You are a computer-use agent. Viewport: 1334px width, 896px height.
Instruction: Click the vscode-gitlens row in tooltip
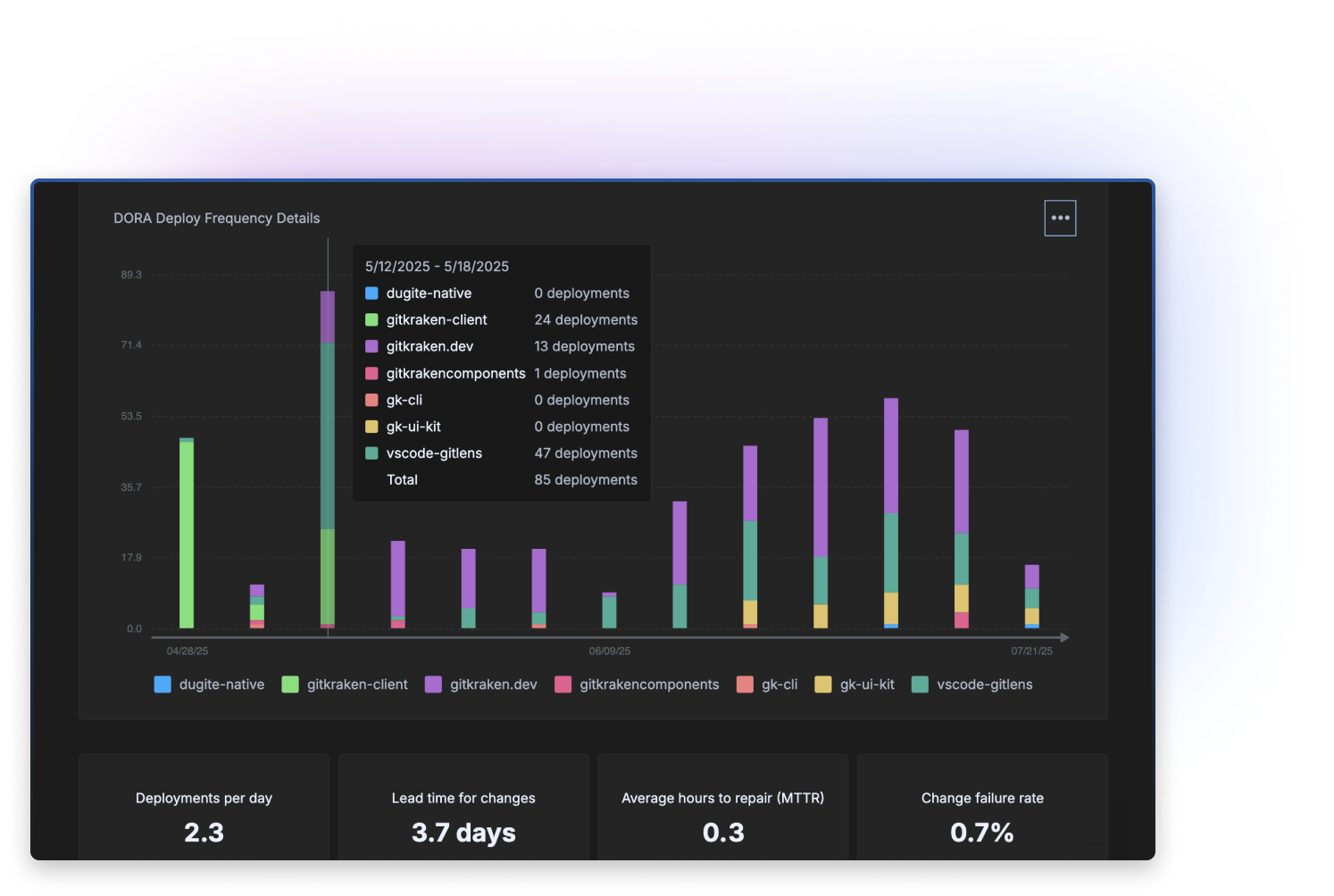[x=501, y=453]
